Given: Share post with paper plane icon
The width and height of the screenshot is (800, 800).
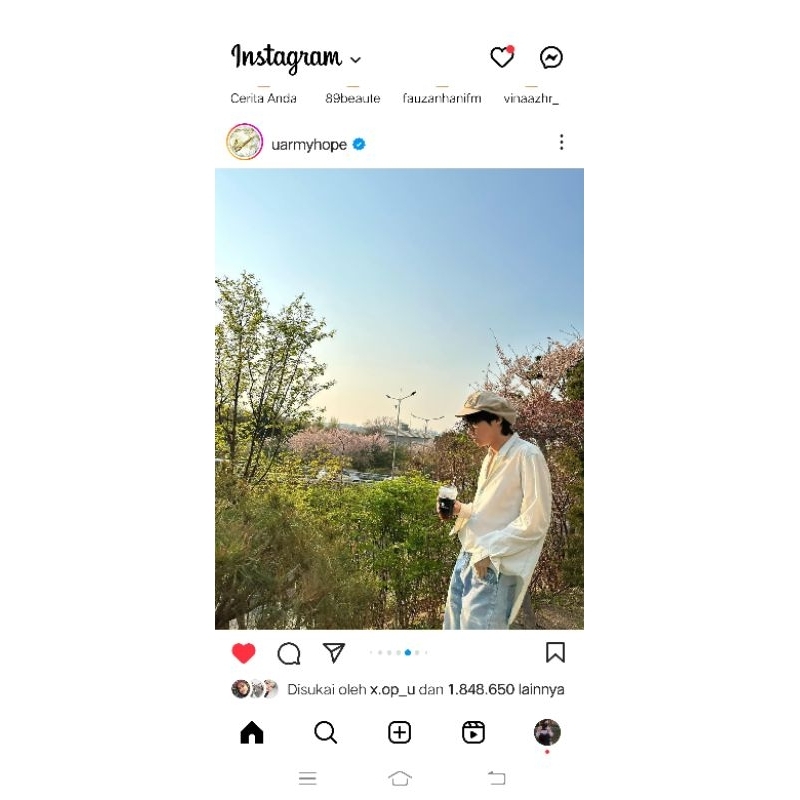Looking at the screenshot, I should [334, 653].
